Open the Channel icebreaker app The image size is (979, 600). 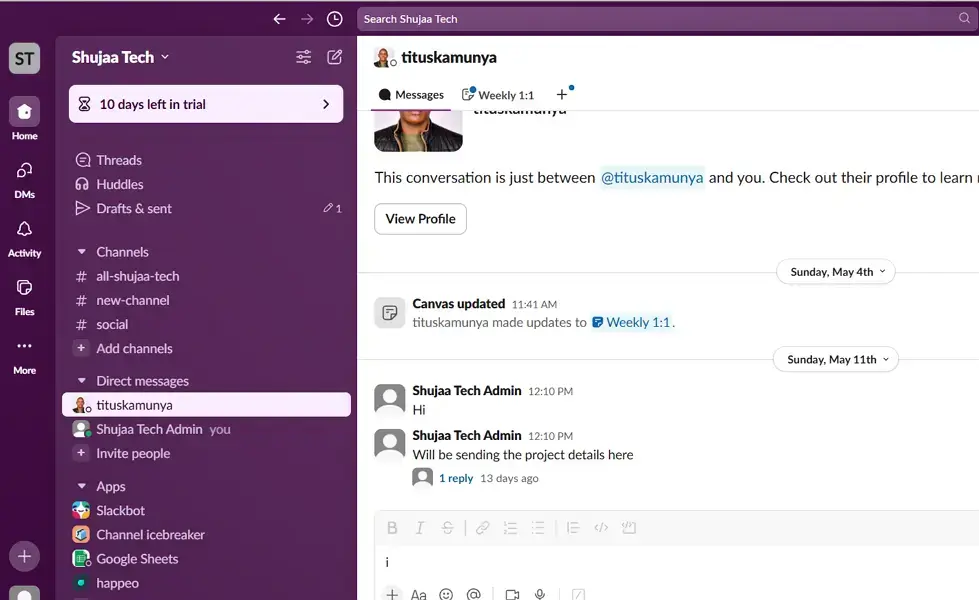[206, 534]
